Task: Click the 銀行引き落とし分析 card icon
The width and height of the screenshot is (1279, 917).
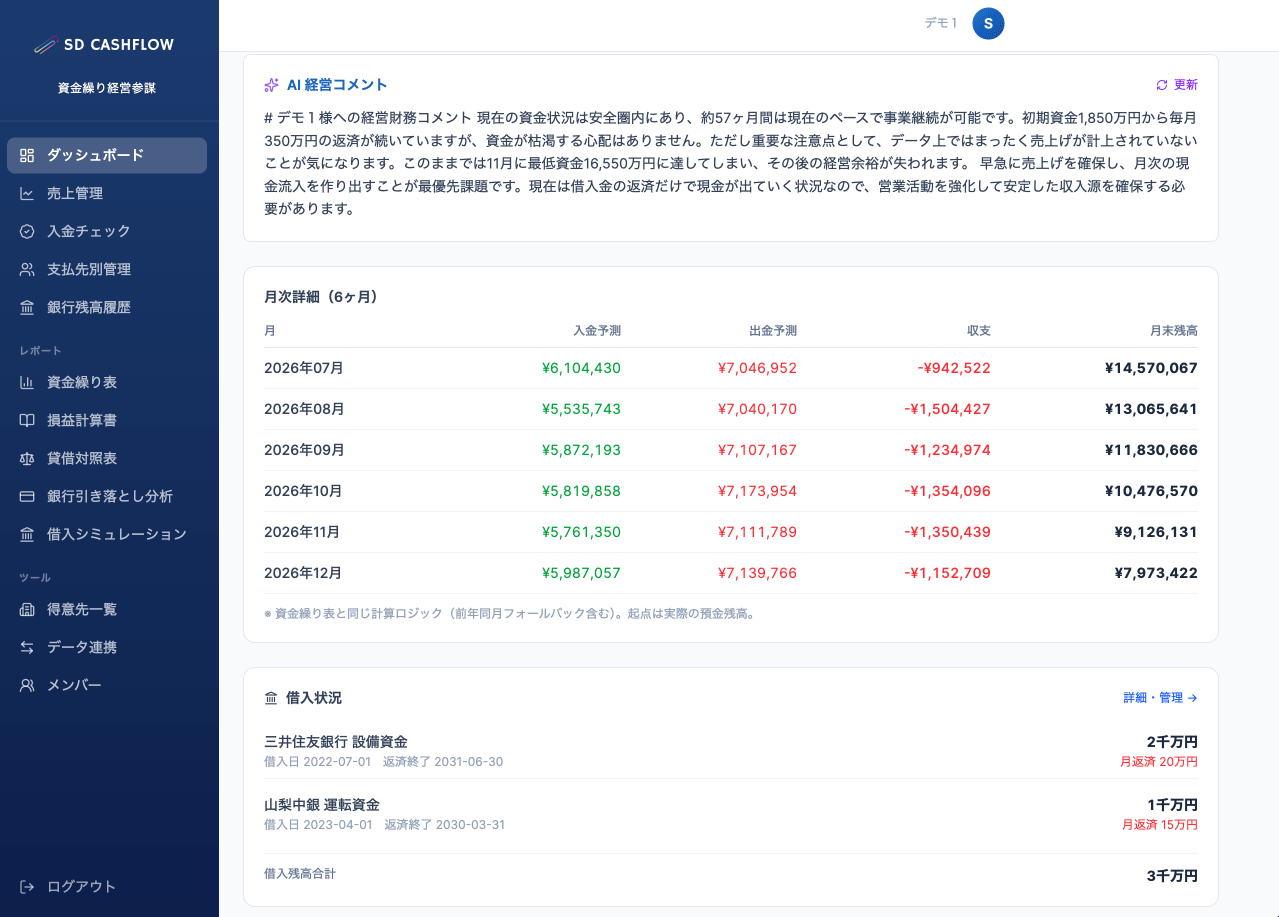Action: click(27, 496)
